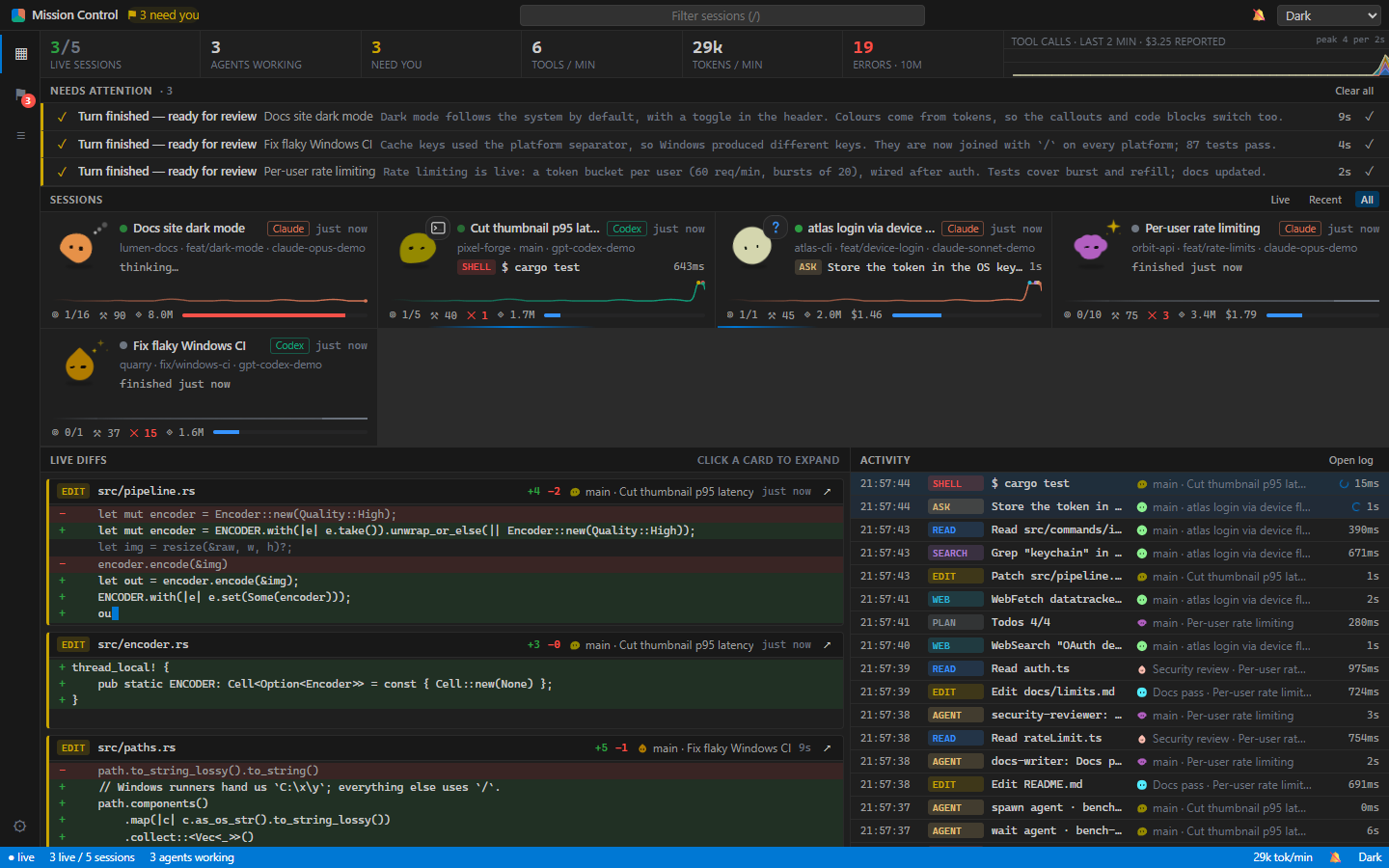Viewport: 1389px width, 868px height.
Task: Select the '$ cargo test' activity row
Action: click(1120, 484)
